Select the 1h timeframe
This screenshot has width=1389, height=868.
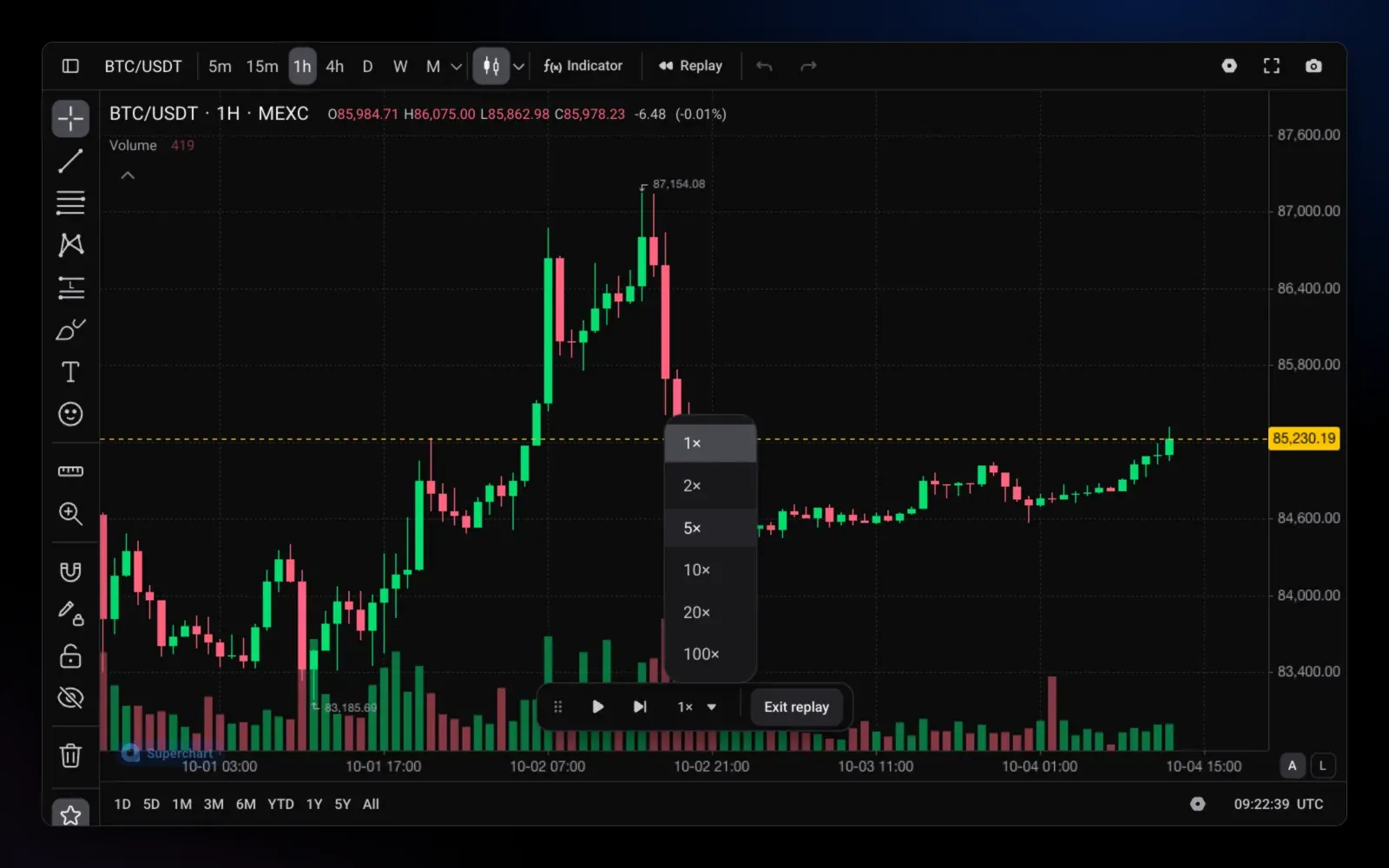coord(302,66)
